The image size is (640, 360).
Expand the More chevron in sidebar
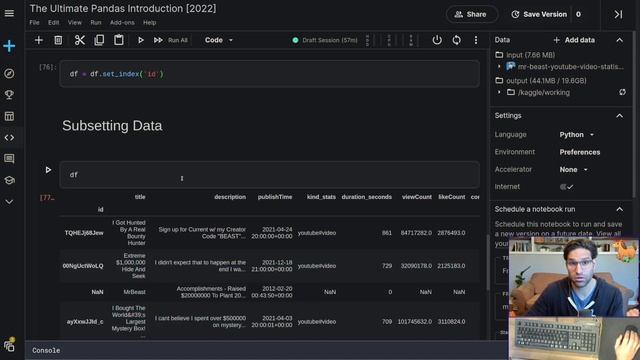9,202
